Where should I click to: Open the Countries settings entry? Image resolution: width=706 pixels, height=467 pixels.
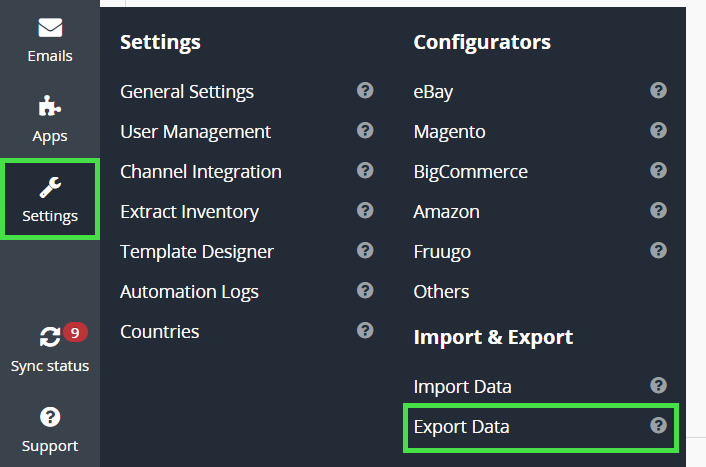pyautogui.click(x=159, y=331)
